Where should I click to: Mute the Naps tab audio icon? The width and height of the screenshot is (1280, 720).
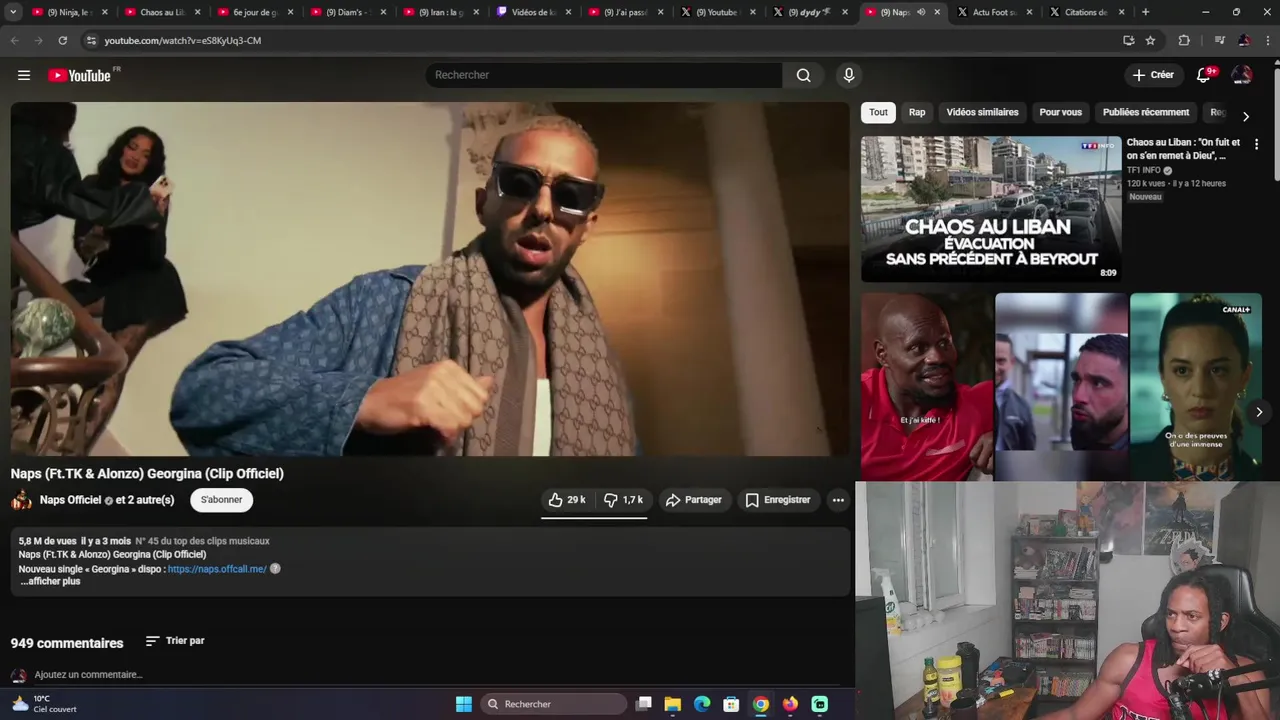921,12
